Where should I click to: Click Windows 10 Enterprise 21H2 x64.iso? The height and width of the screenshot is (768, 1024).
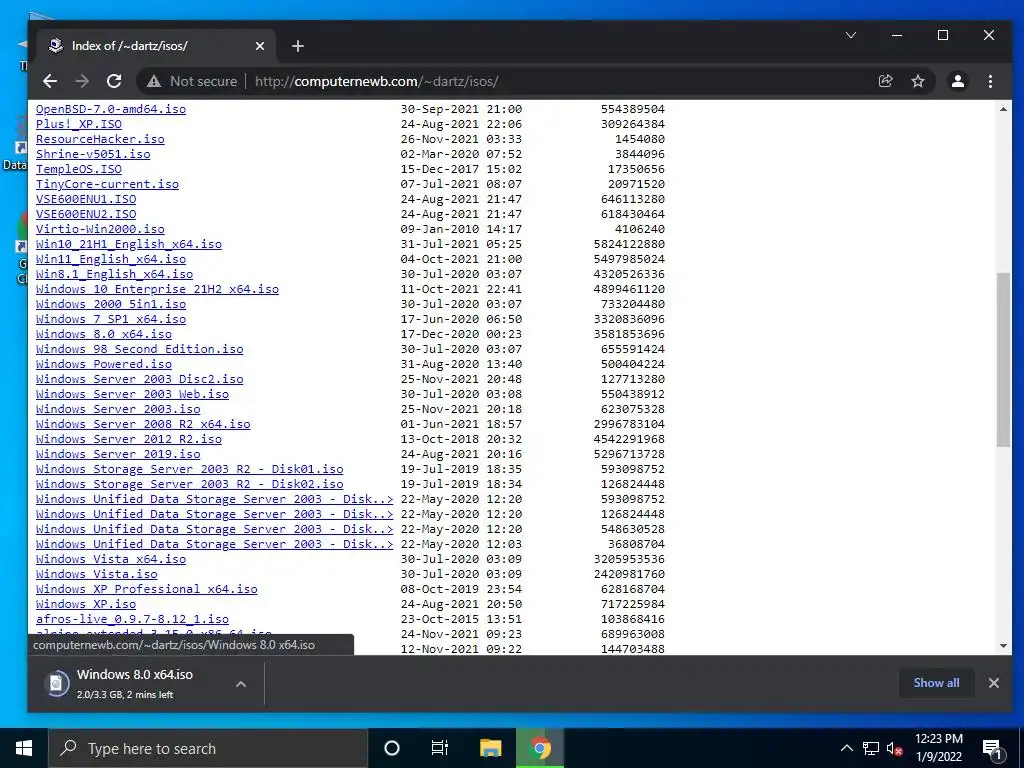[157, 289]
